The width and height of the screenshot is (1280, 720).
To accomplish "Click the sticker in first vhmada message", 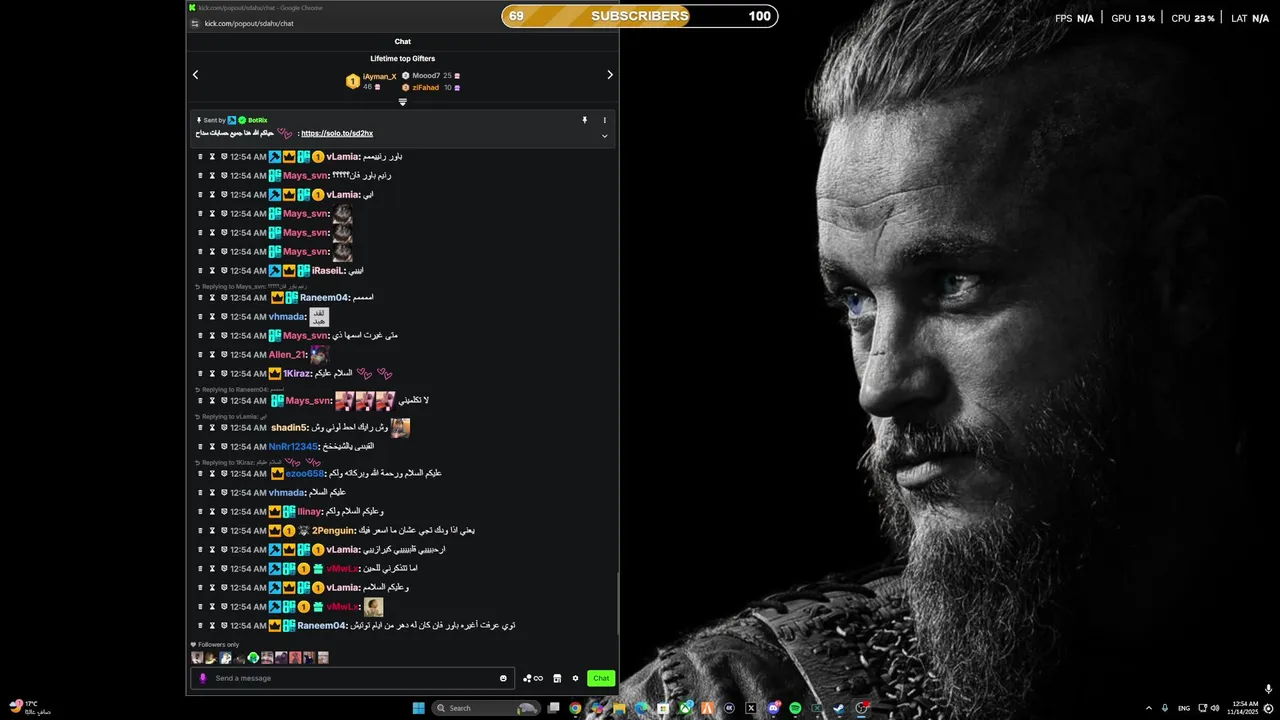I will [x=319, y=317].
